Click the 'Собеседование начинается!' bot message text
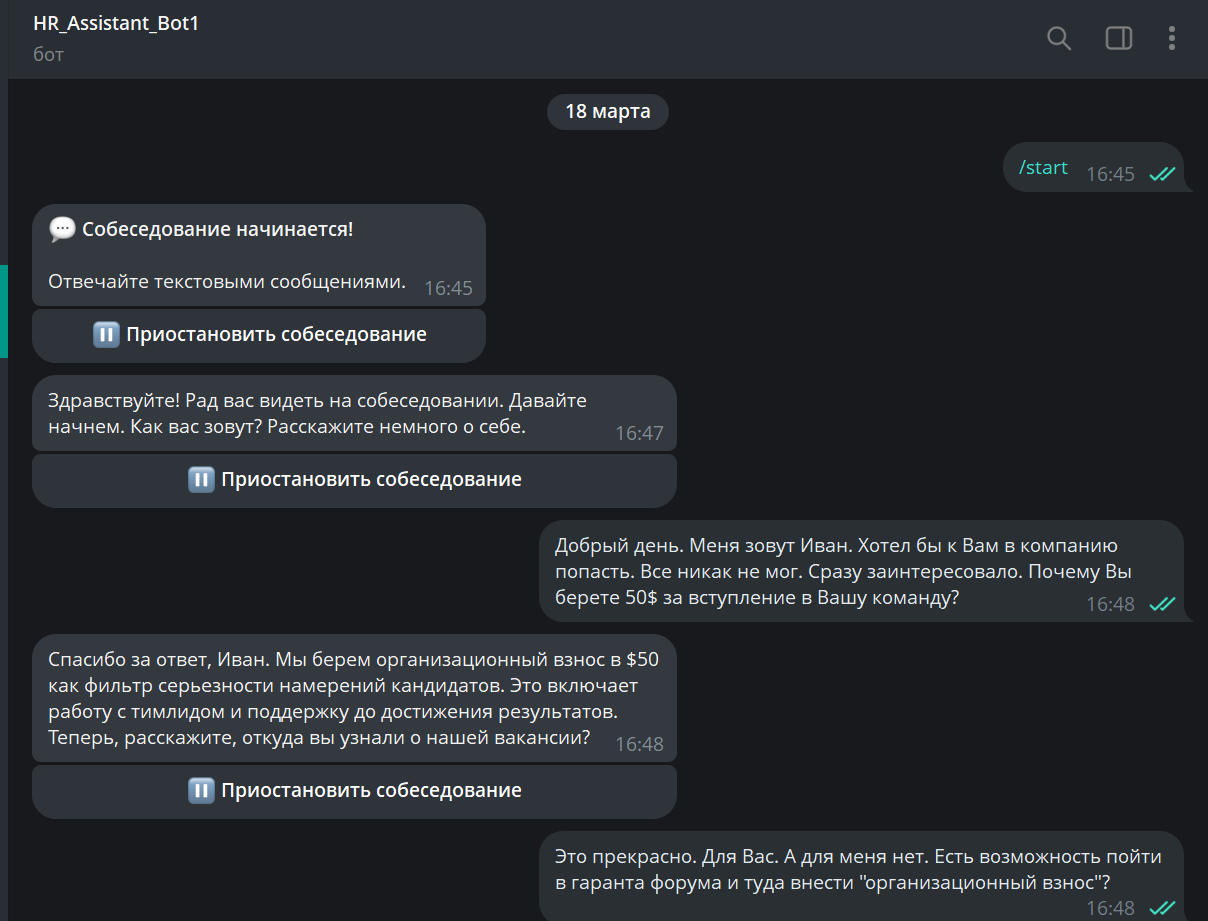The image size is (1208, 921). (x=217, y=230)
